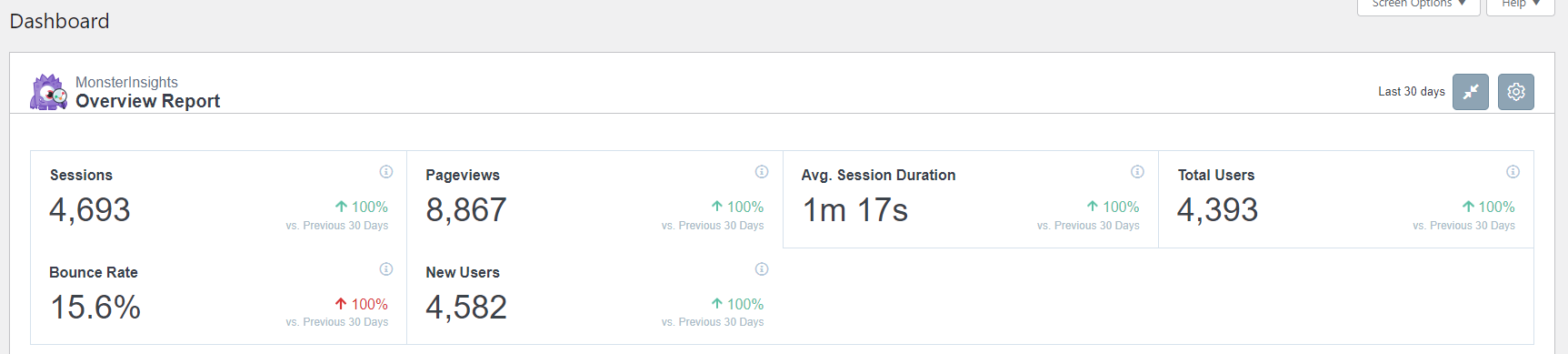Click the Total Users value 4,393

point(1218,210)
